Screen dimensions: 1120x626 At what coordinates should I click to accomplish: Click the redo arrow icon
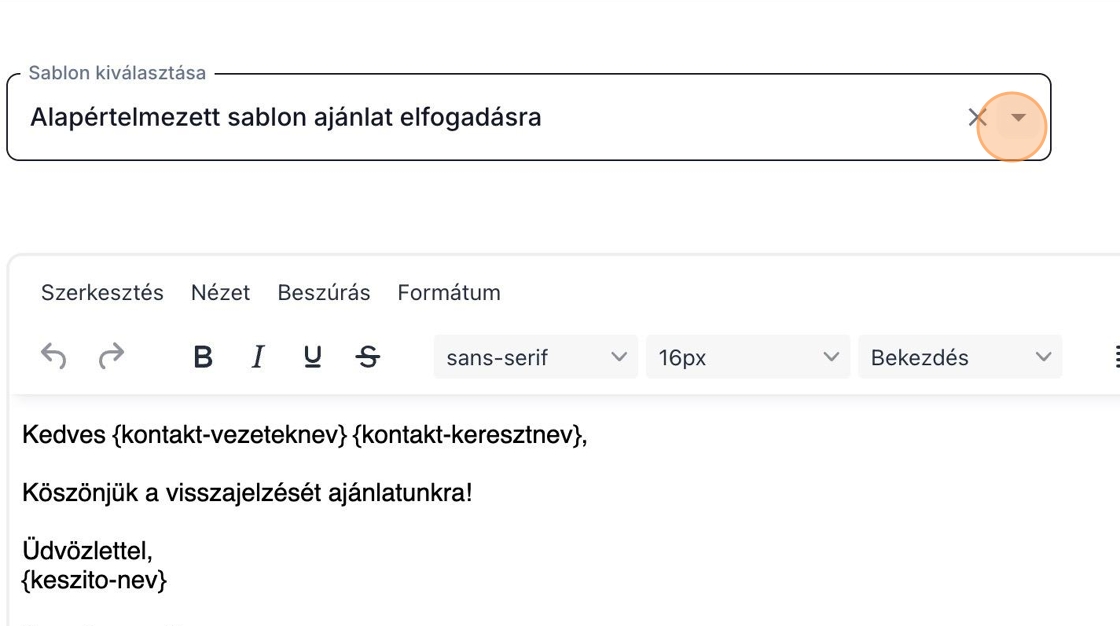click(111, 357)
